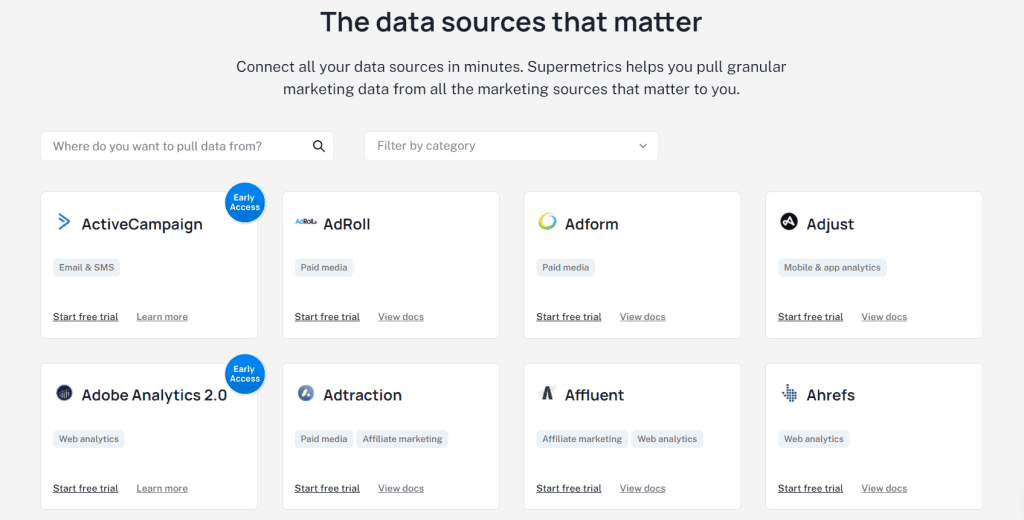Click the data source search field
Screen dimensions: 1024x520
175,146
